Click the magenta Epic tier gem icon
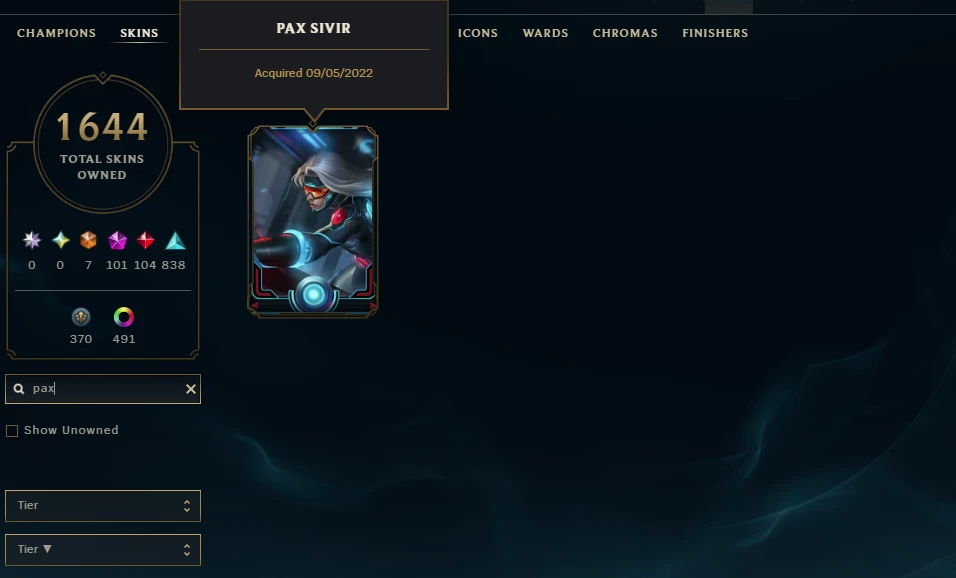This screenshot has width=956, height=578. pos(117,240)
